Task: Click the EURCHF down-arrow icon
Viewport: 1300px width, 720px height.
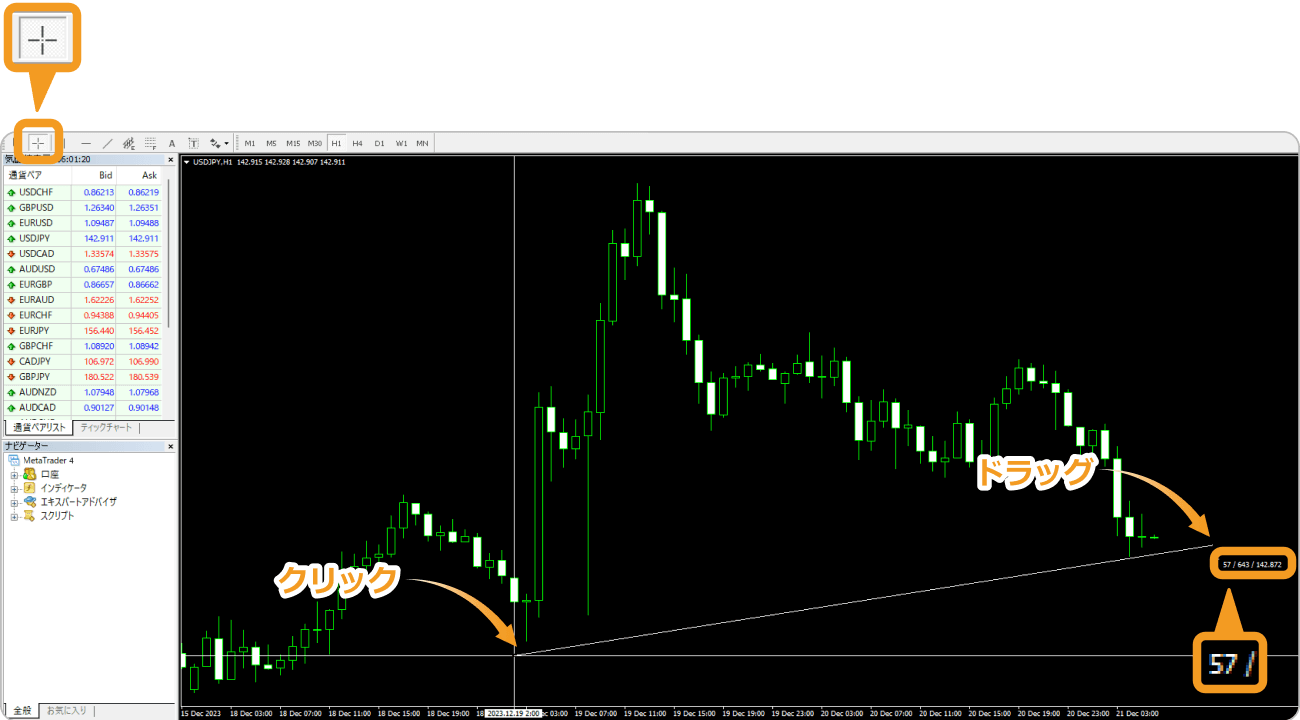Action: coord(11,315)
